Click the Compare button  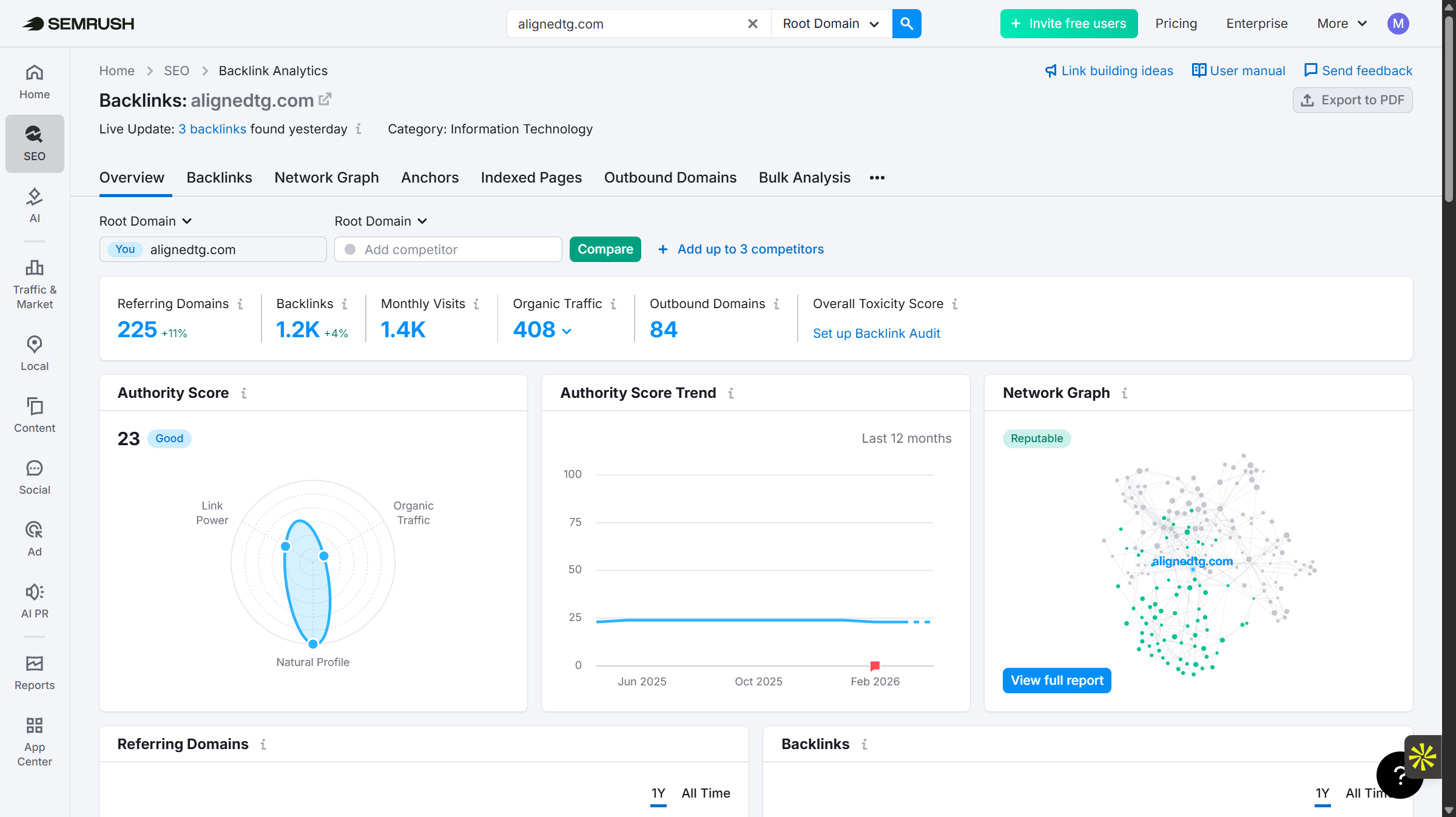(605, 249)
